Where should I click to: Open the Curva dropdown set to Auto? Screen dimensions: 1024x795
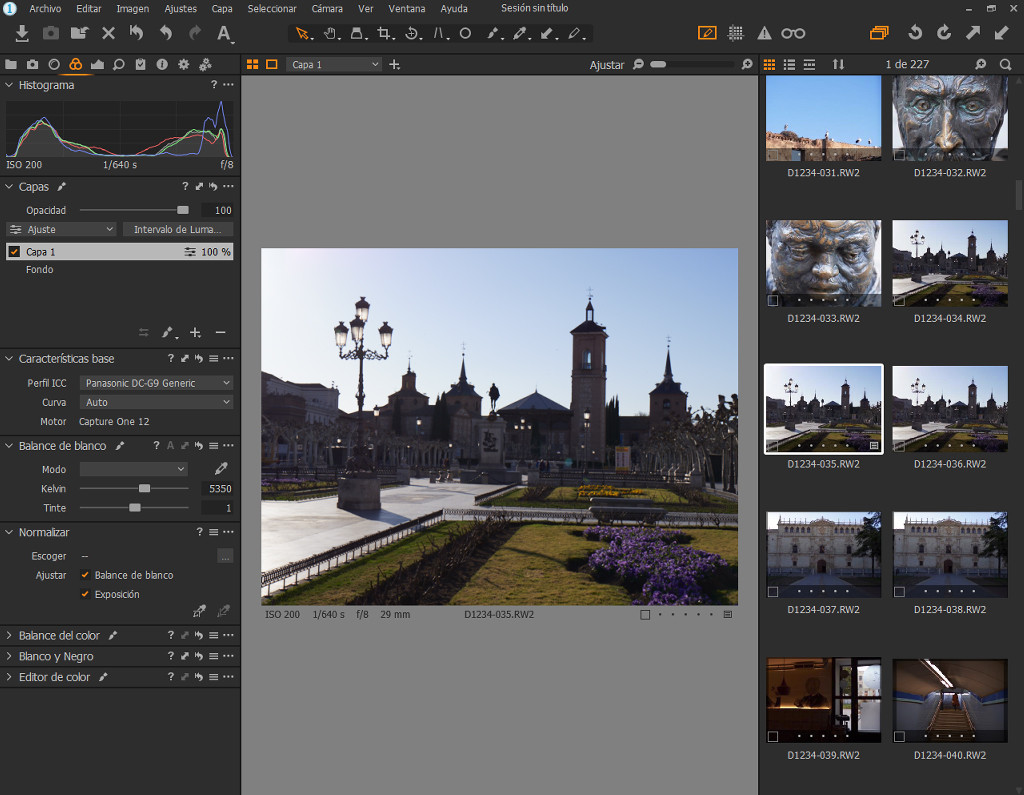tap(155, 402)
